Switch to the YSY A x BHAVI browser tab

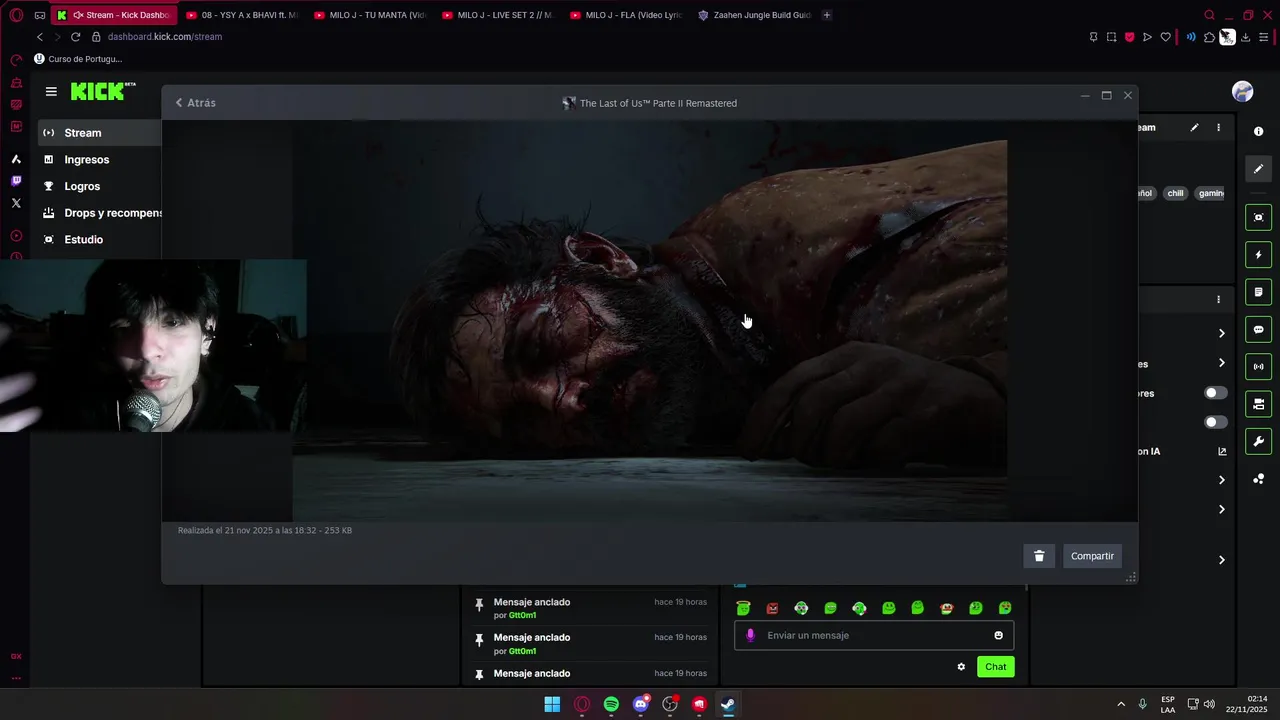[241, 15]
